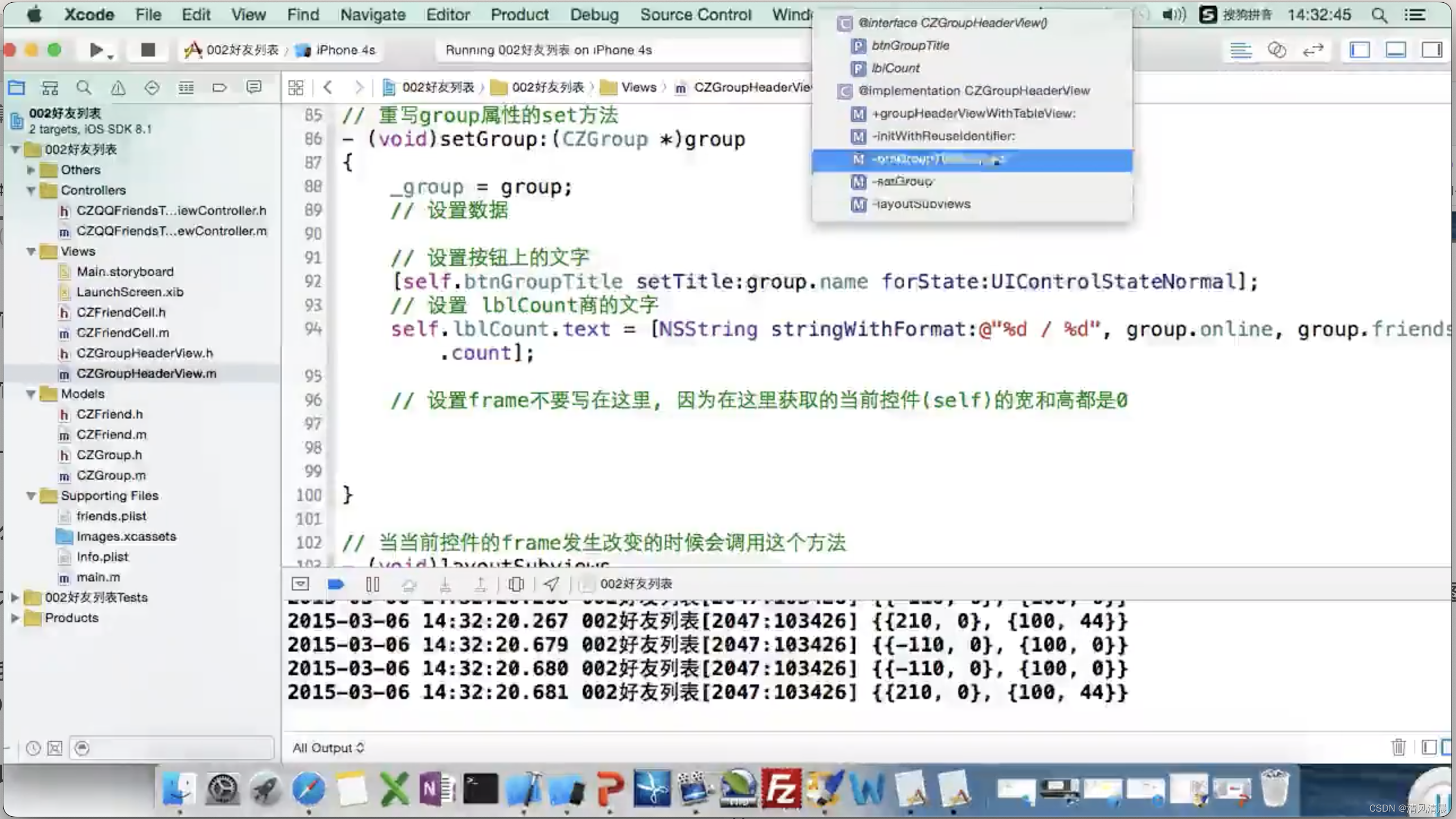The height and width of the screenshot is (819, 1456).
Task: Click the Step out debug button
Action: 480,584
